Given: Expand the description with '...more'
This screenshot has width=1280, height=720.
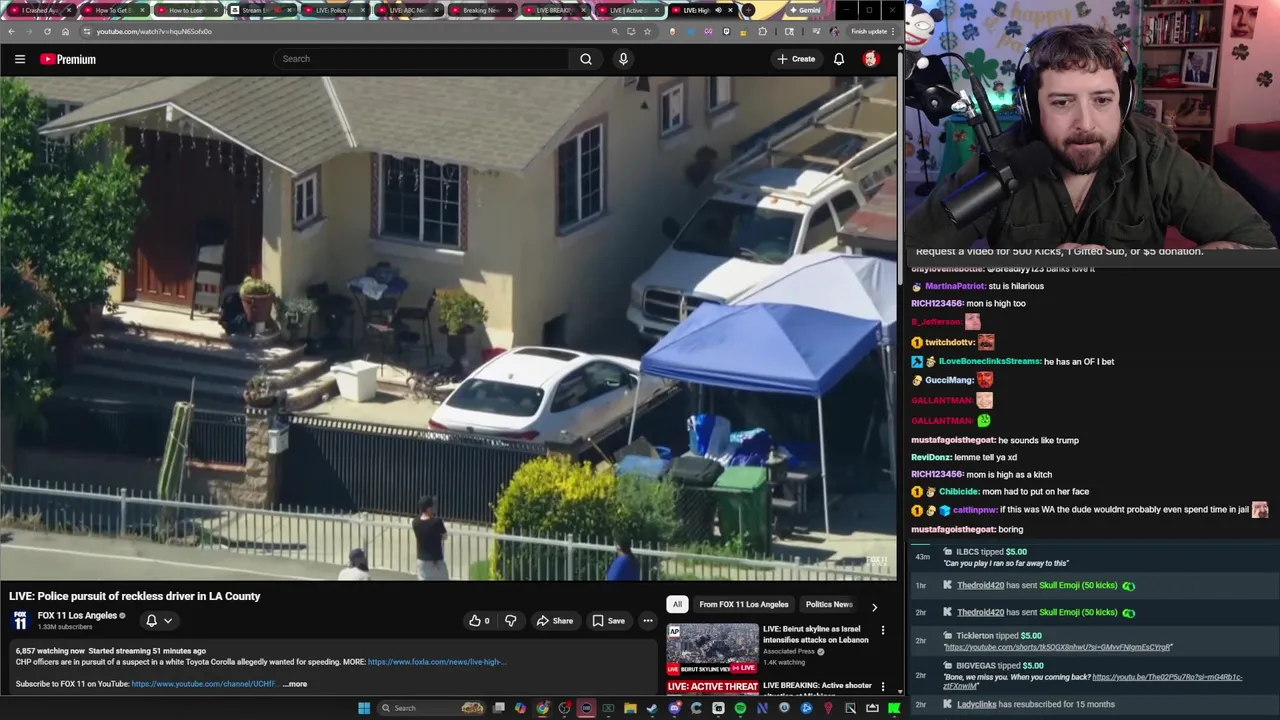Looking at the screenshot, I should coord(295,684).
